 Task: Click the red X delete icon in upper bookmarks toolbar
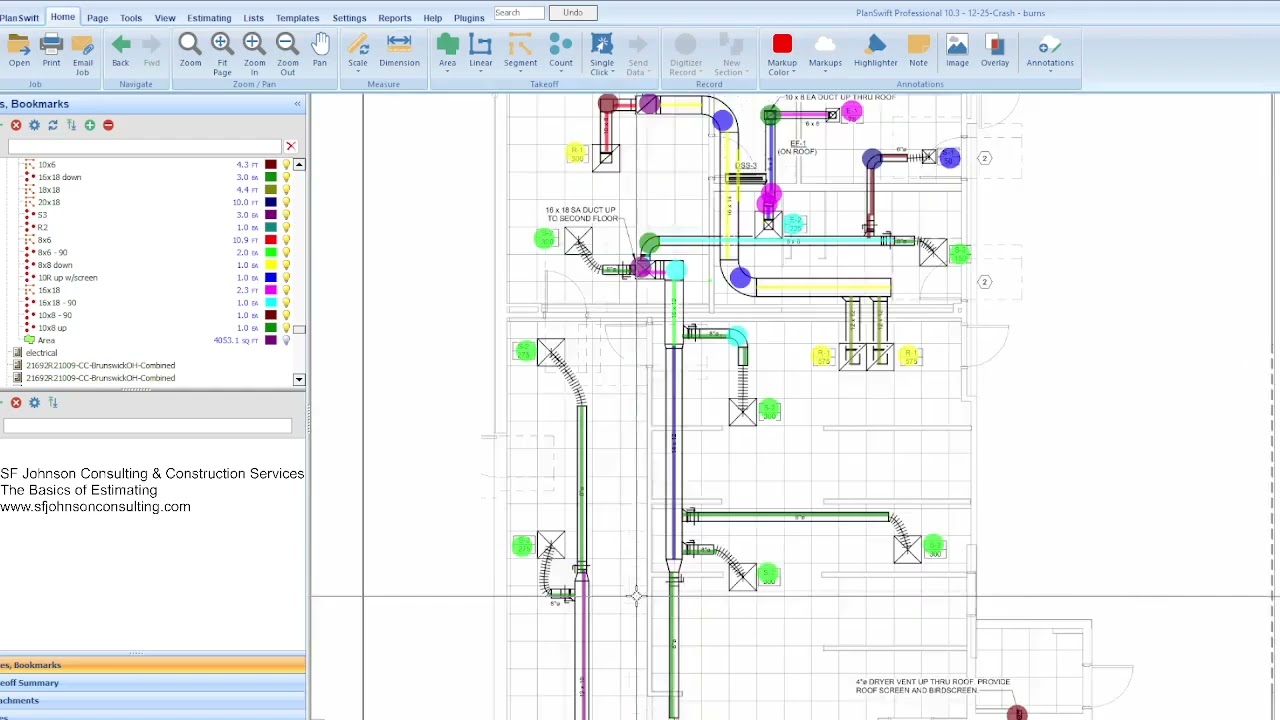coord(16,125)
